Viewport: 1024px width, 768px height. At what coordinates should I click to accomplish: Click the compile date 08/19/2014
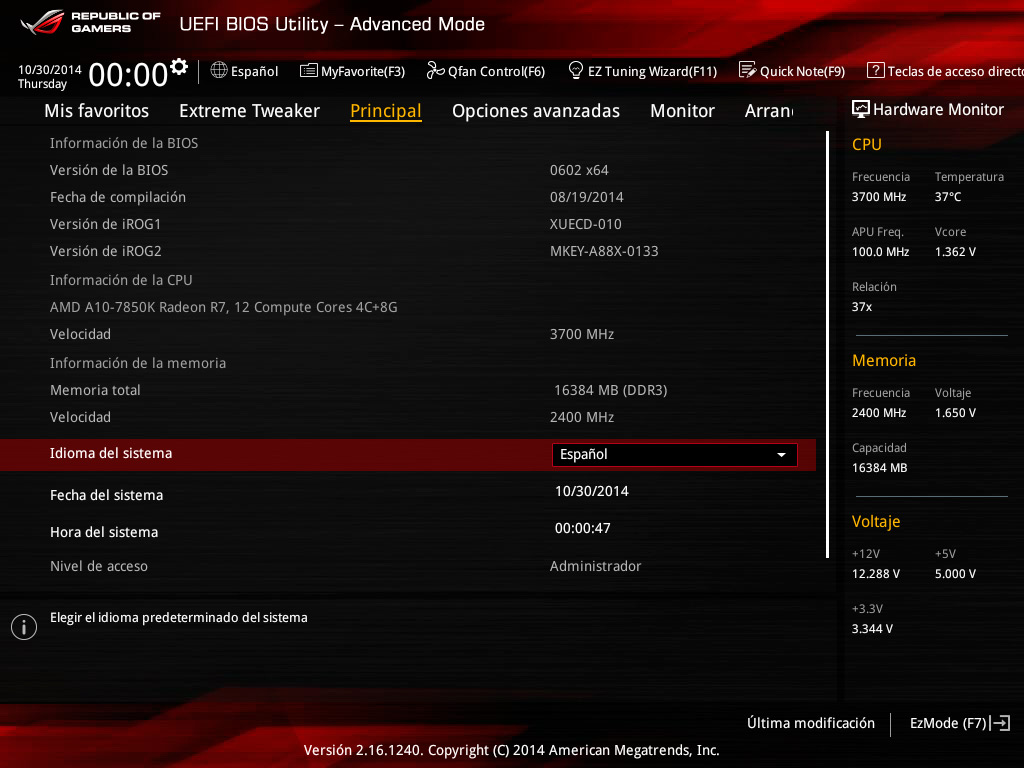click(586, 197)
